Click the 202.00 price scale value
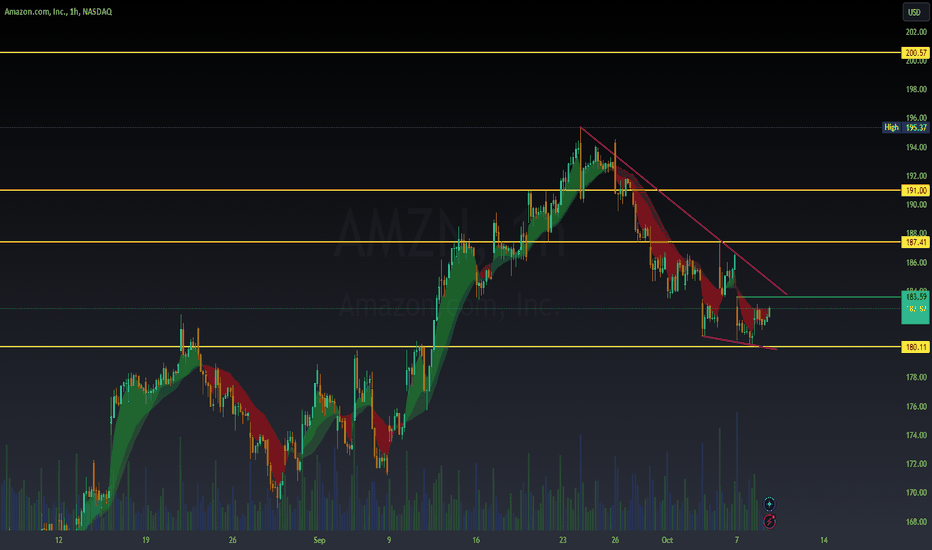Viewport: 932px width, 550px height. [x=916, y=32]
